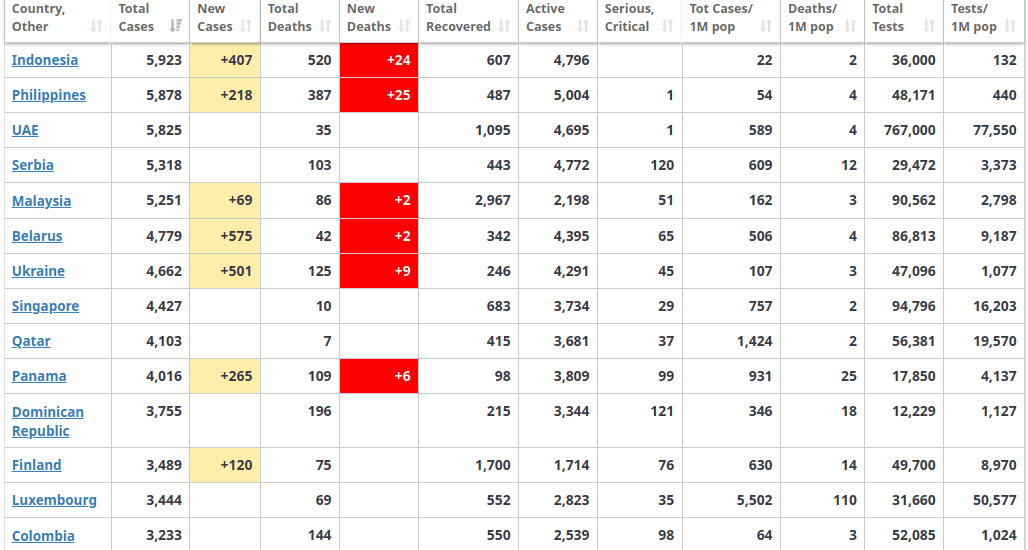Sort table by New Deaths arrows
The image size is (1028, 550).
pos(404,26)
